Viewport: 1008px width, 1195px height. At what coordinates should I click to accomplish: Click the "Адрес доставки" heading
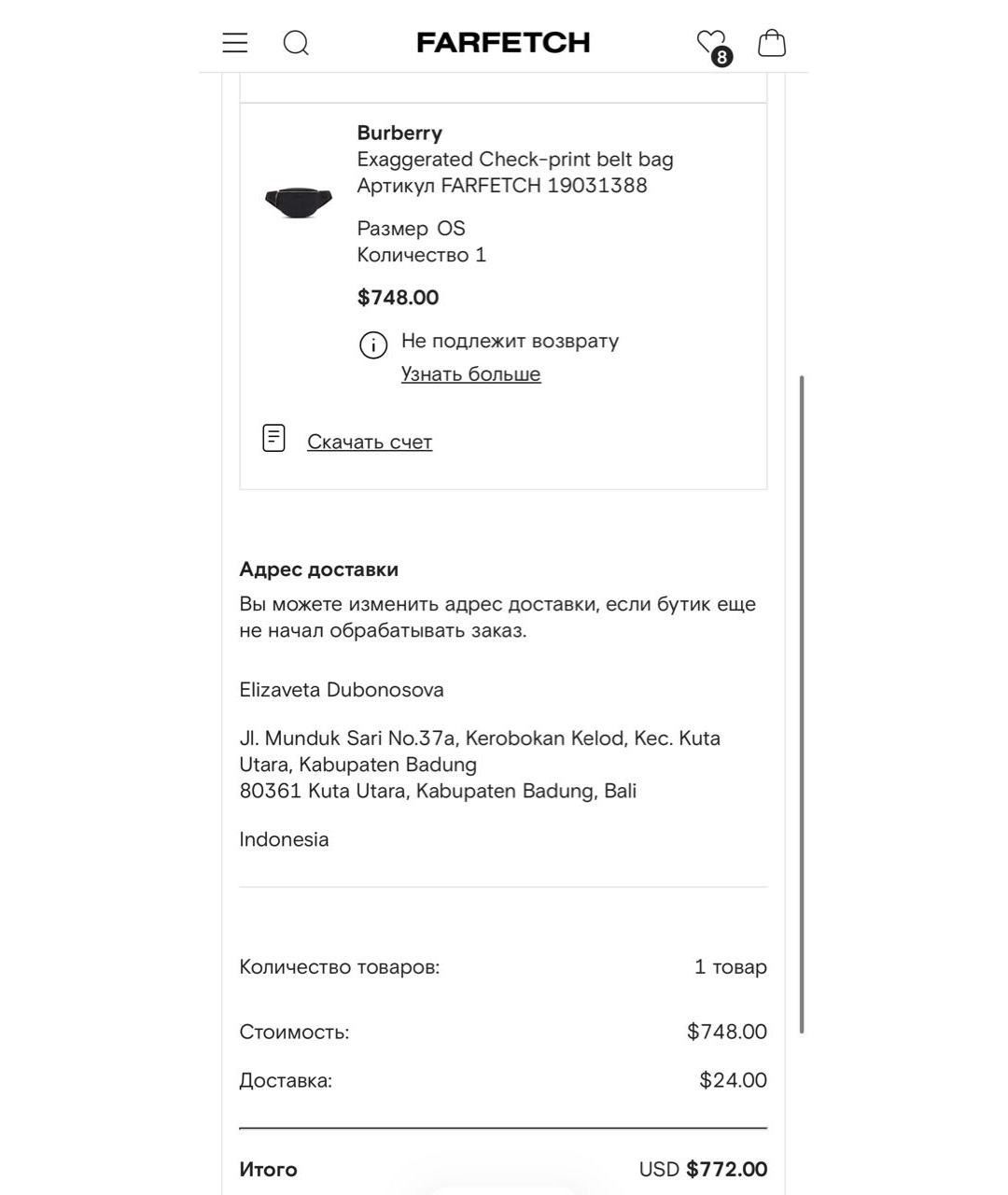319,569
